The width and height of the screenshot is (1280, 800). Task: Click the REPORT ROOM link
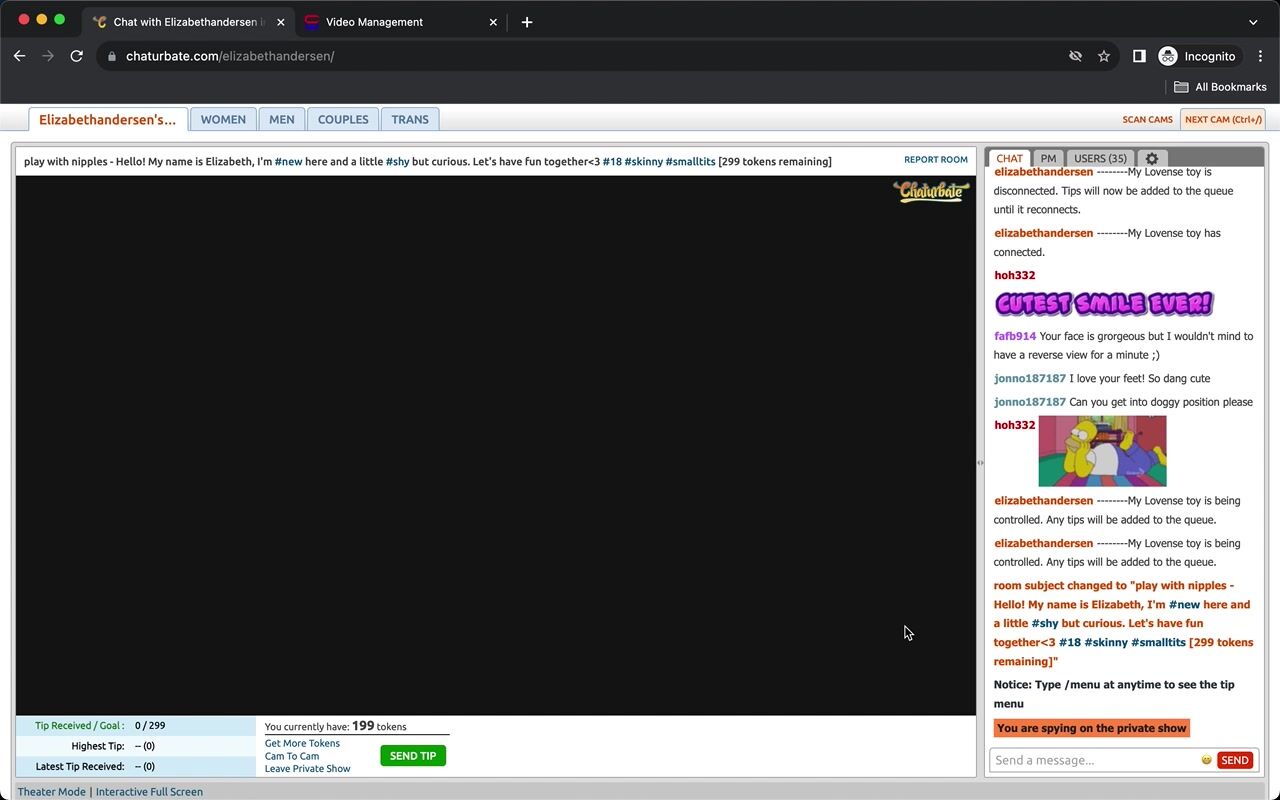coord(936,160)
